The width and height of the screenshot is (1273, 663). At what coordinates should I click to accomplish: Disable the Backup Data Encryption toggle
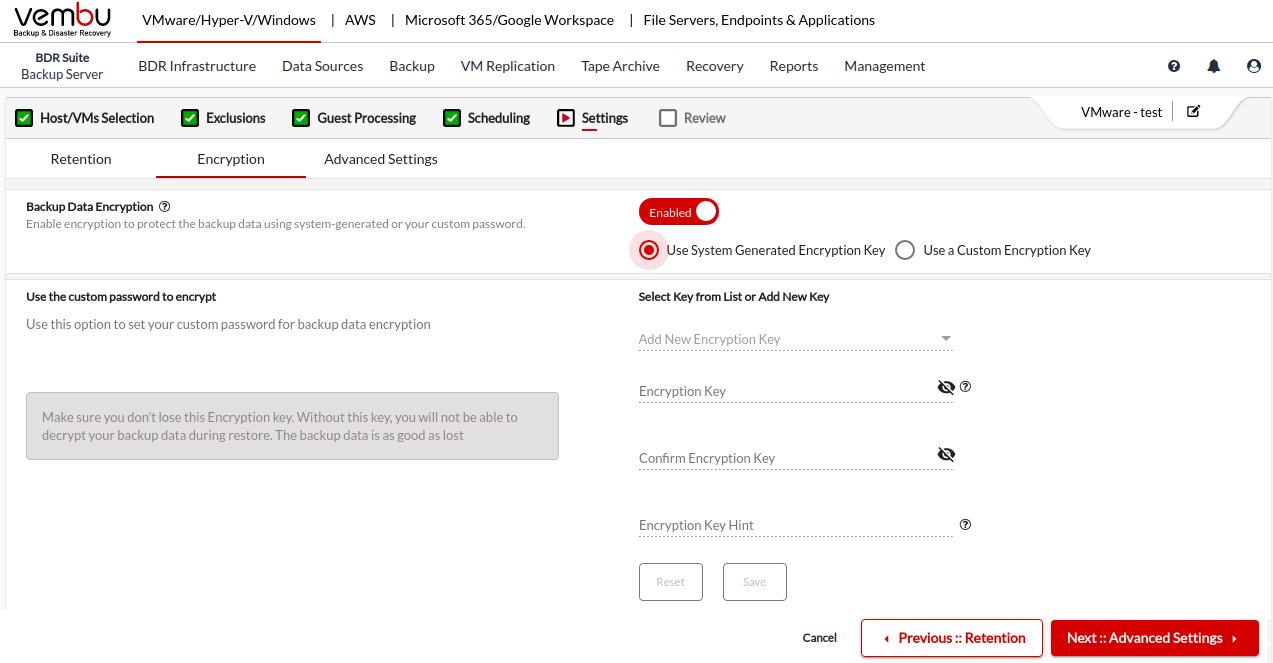click(679, 212)
